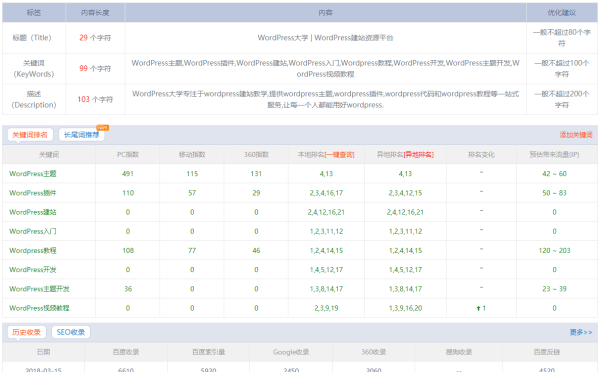Click the 360收录 column header

374,352
